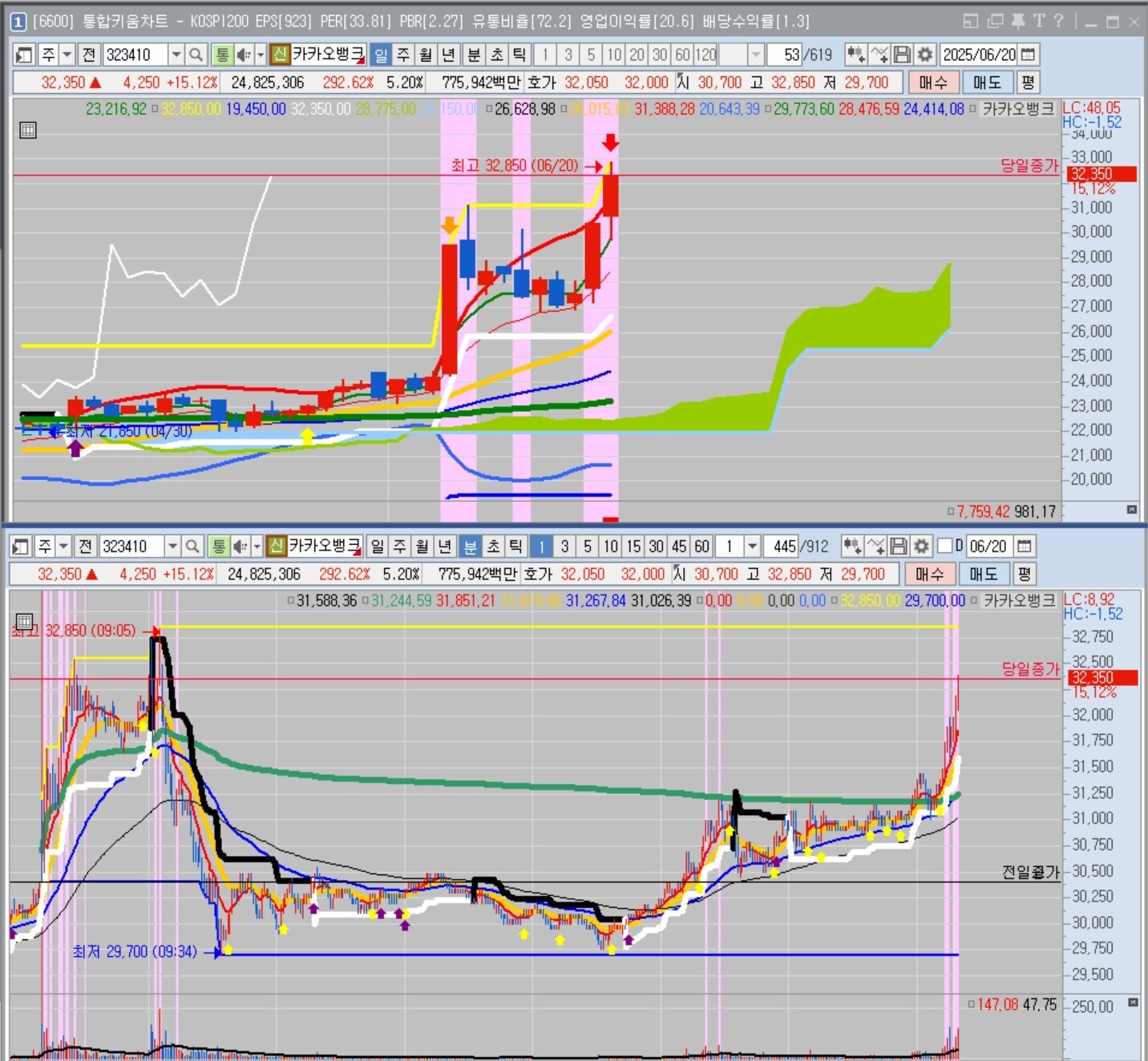Click the line indicator add icon, lower toolbar
1148x1061 pixels.
876,547
